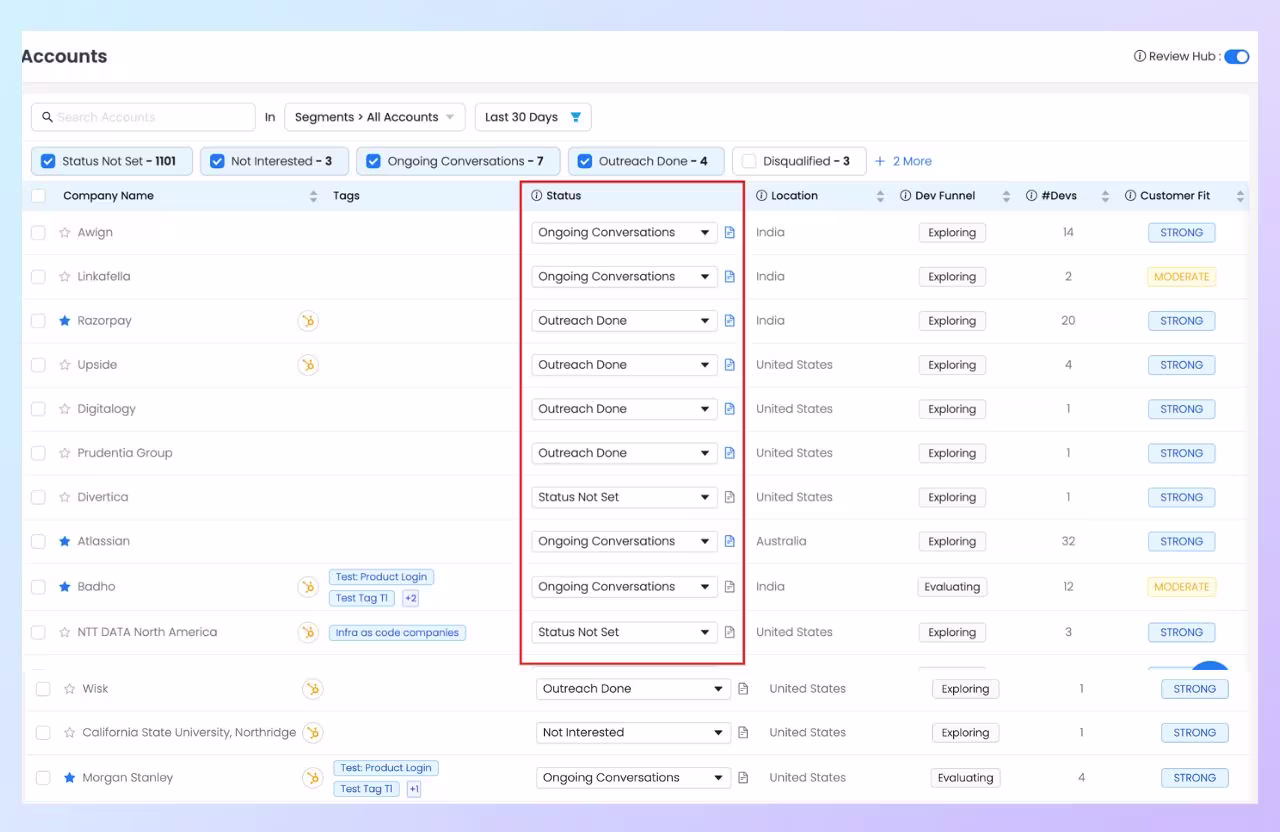Open the Razorpay company link

coord(104,321)
